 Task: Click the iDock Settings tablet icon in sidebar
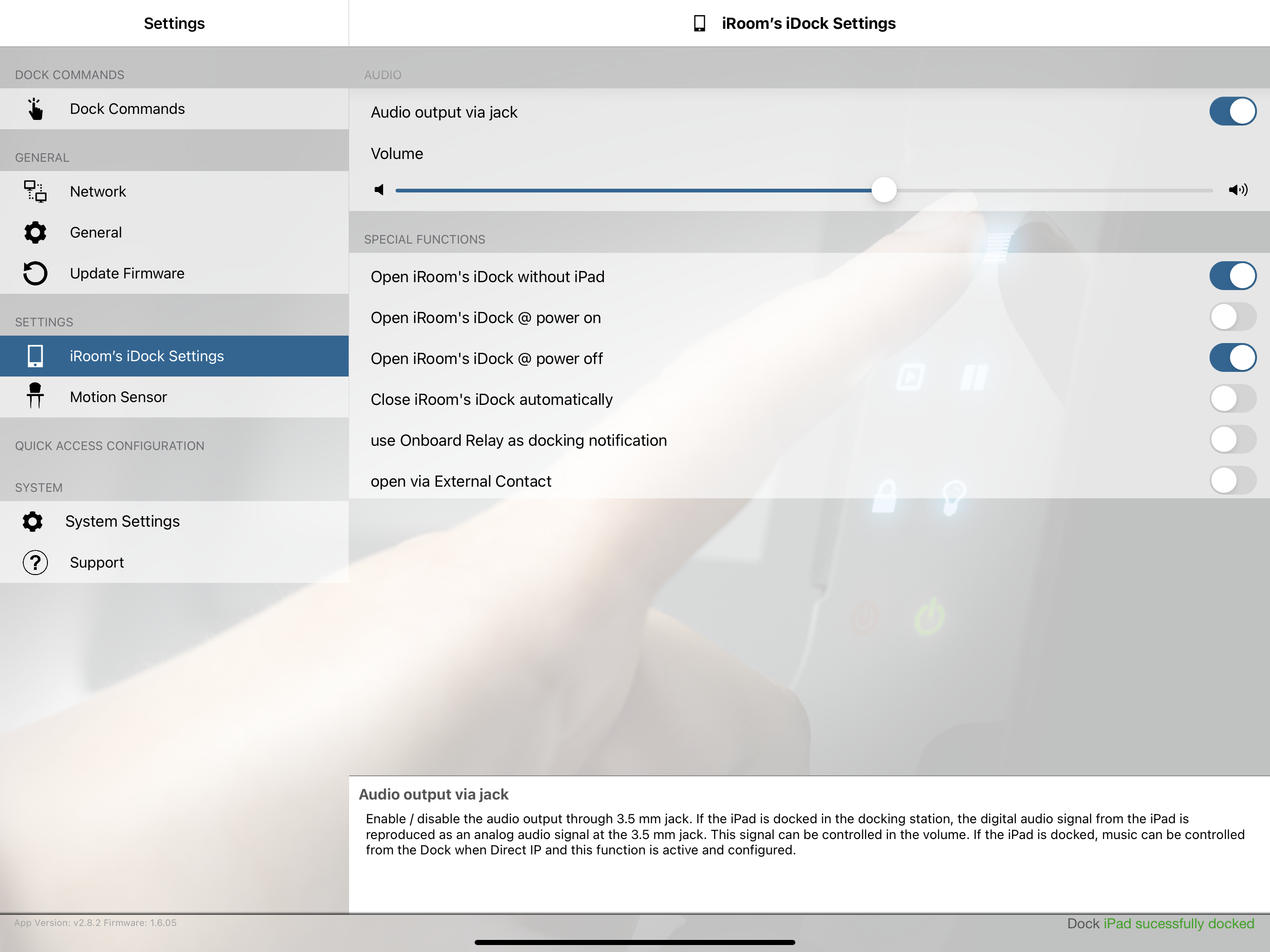[35, 356]
